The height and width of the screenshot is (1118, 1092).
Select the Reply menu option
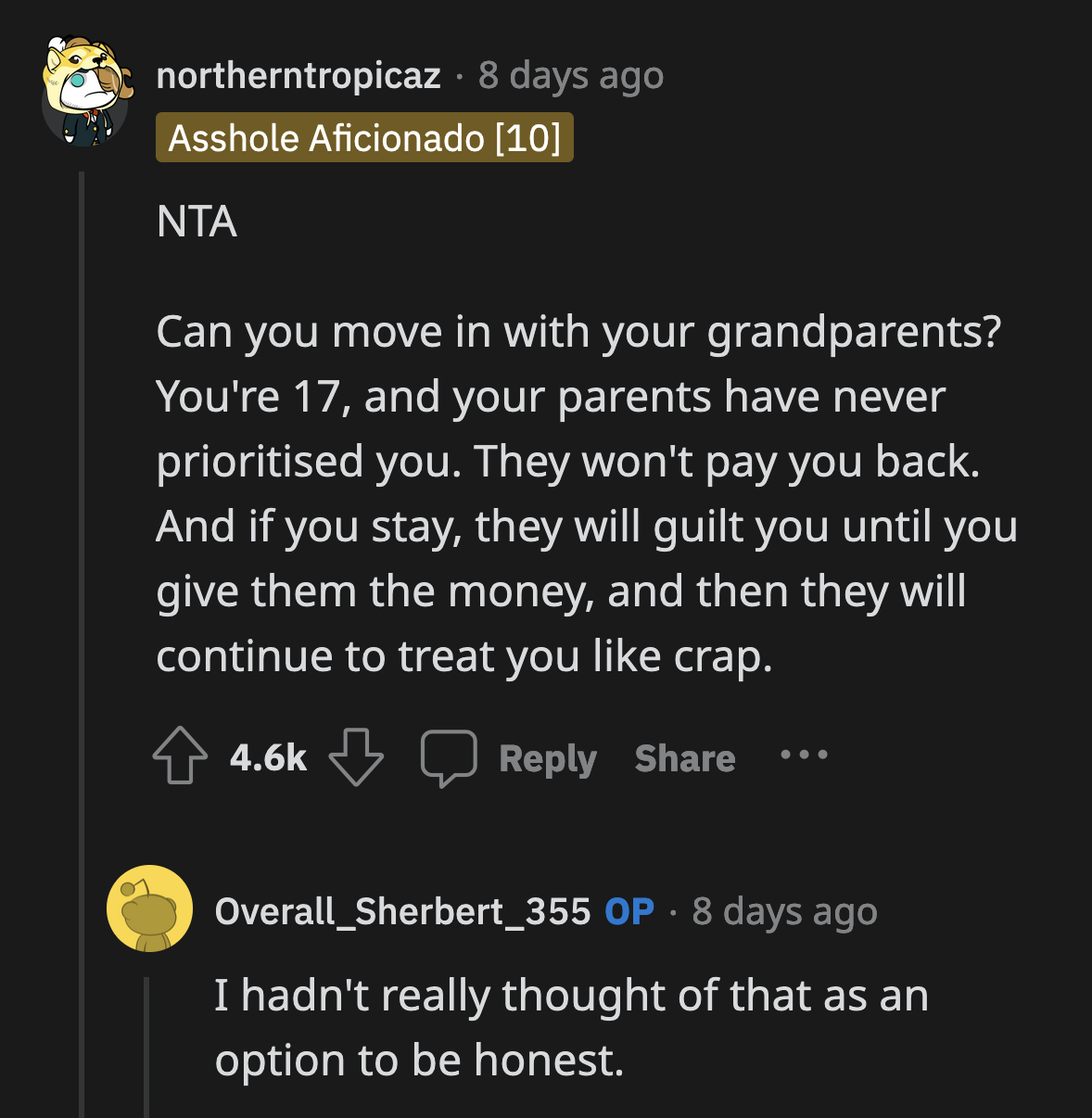pos(548,757)
